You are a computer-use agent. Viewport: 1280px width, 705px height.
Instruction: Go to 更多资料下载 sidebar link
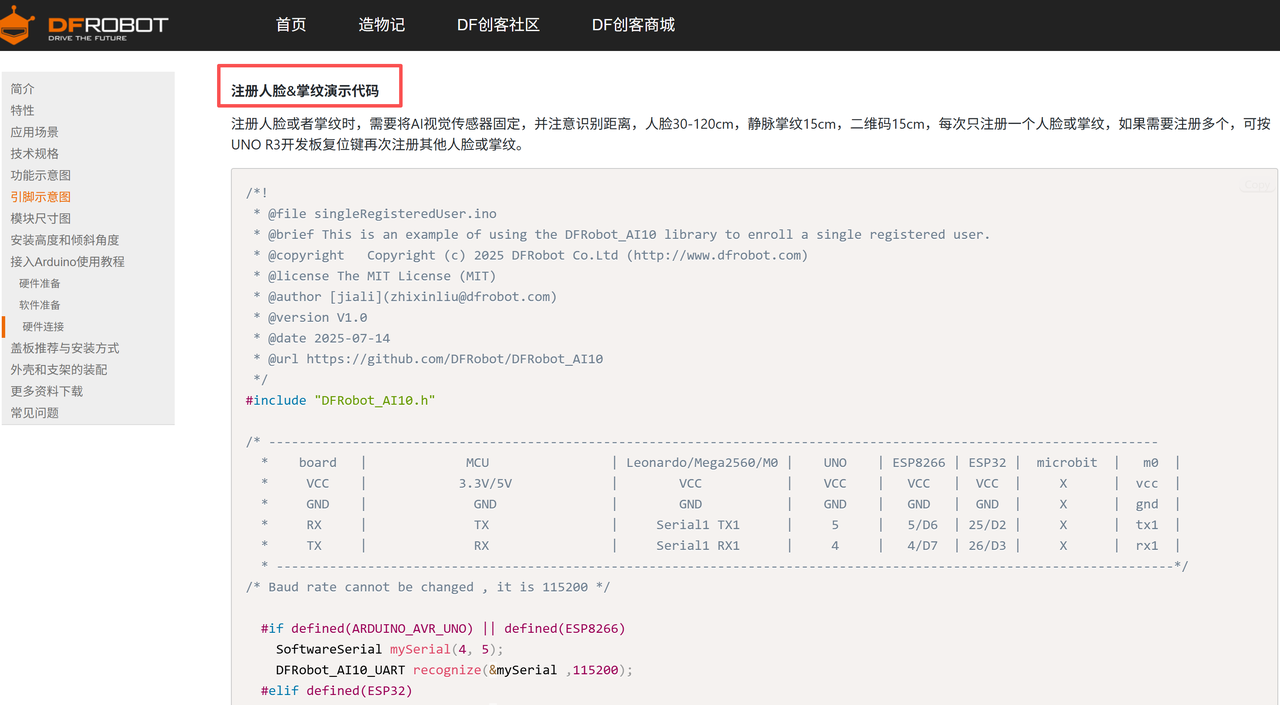[47, 391]
